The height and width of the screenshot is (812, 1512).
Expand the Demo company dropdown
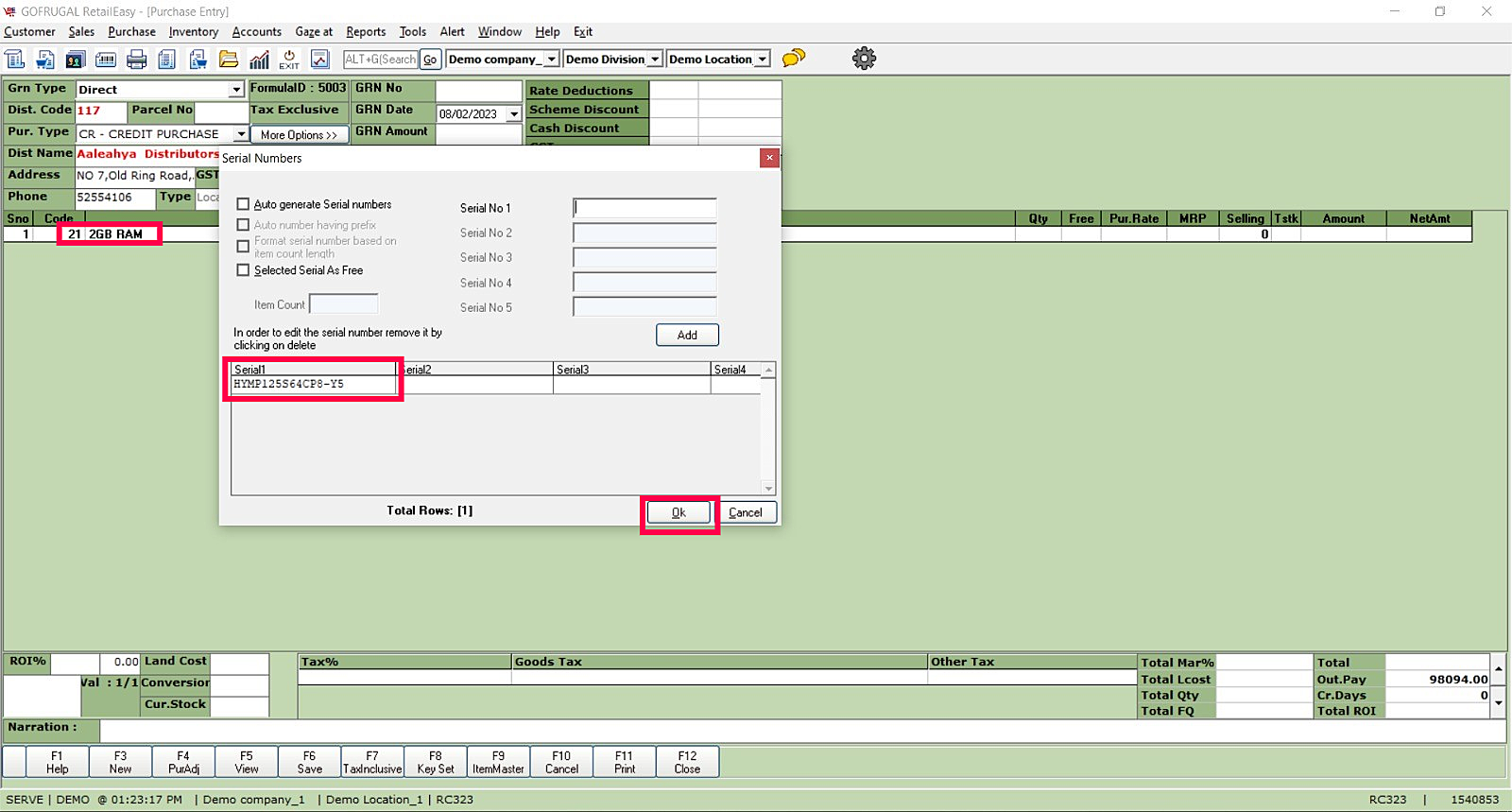point(552,59)
